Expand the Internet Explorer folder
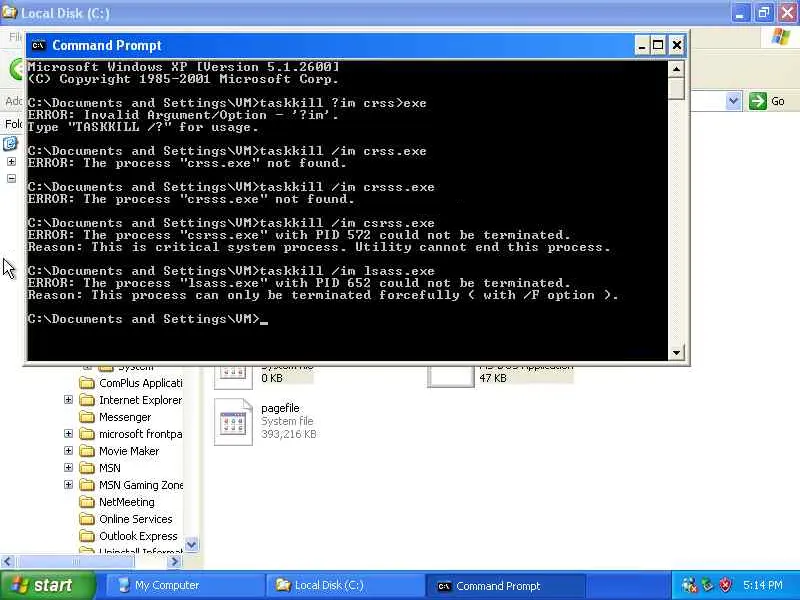Image resolution: width=800 pixels, height=600 pixels. click(68, 399)
